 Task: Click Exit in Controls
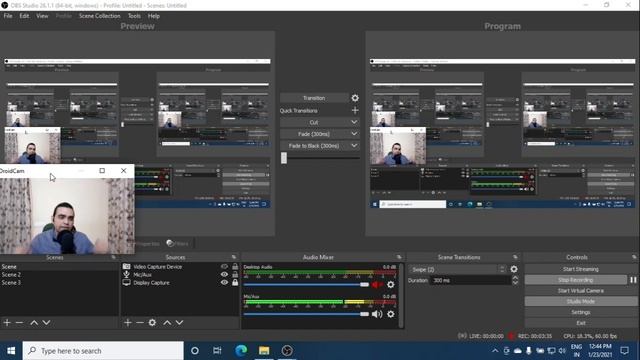581,323
